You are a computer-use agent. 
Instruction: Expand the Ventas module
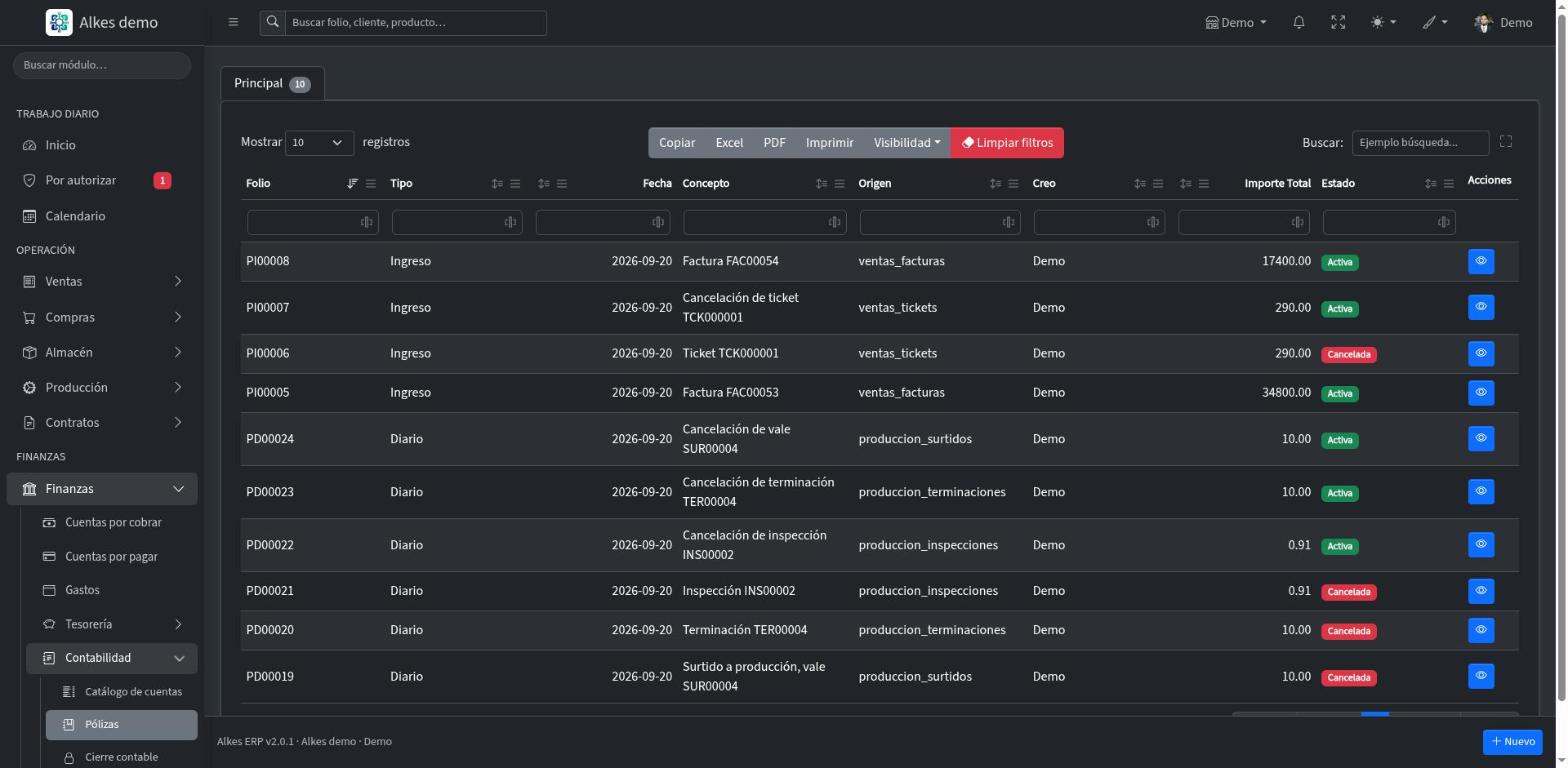click(x=102, y=281)
